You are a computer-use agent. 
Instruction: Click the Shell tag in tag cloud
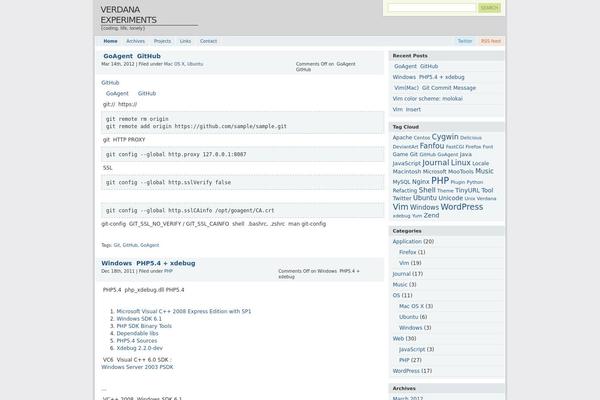pos(427,190)
